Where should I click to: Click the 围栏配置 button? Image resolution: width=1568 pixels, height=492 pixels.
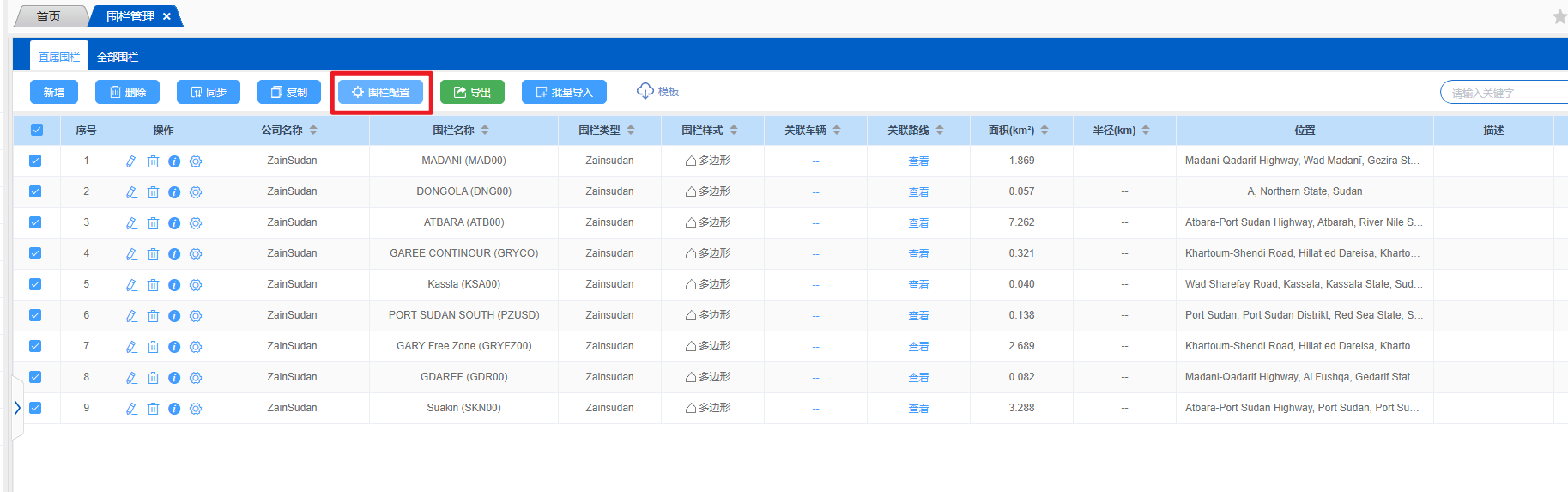point(381,92)
